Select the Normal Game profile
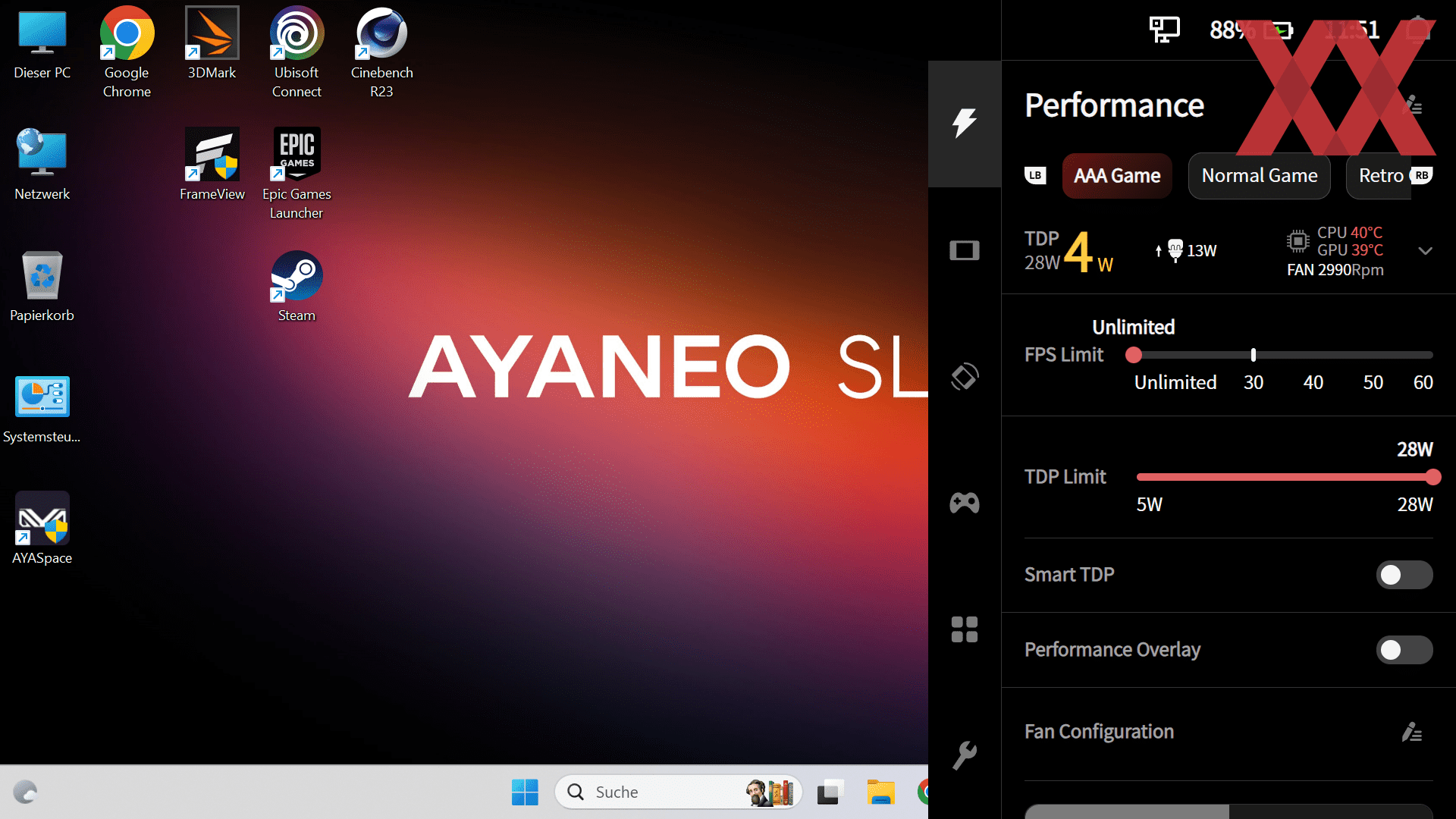 (1260, 176)
